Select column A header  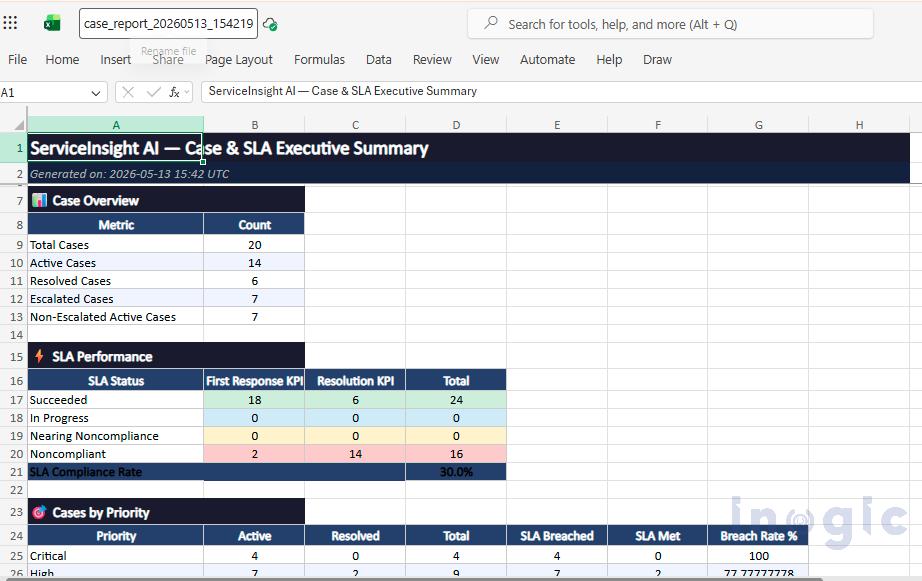point(116,125)
